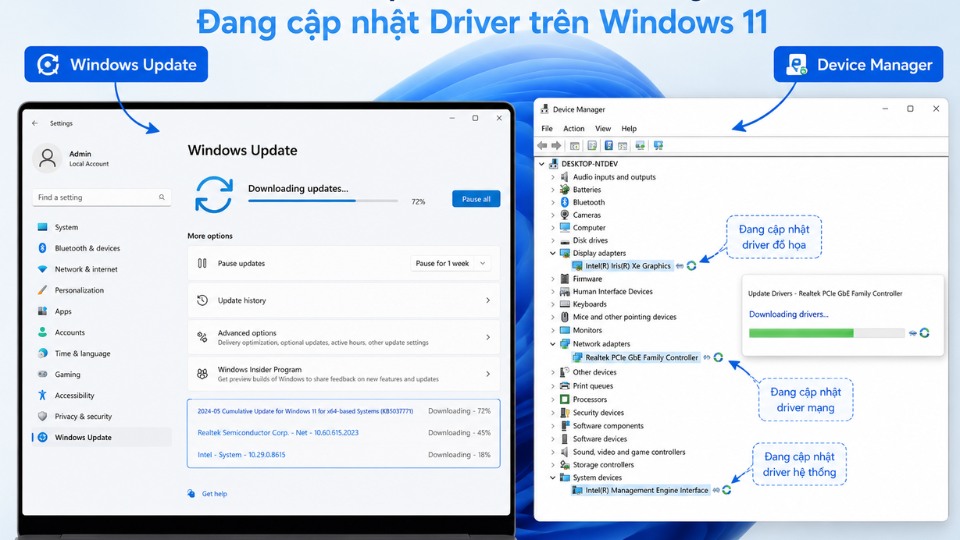Click the green driver download progress bar
Screen dimensions: 960x540
tap(827, 332)
